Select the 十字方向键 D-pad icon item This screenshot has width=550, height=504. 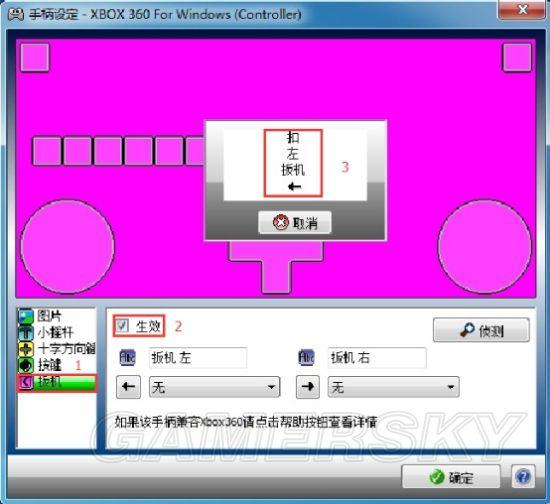click(26, 349)
